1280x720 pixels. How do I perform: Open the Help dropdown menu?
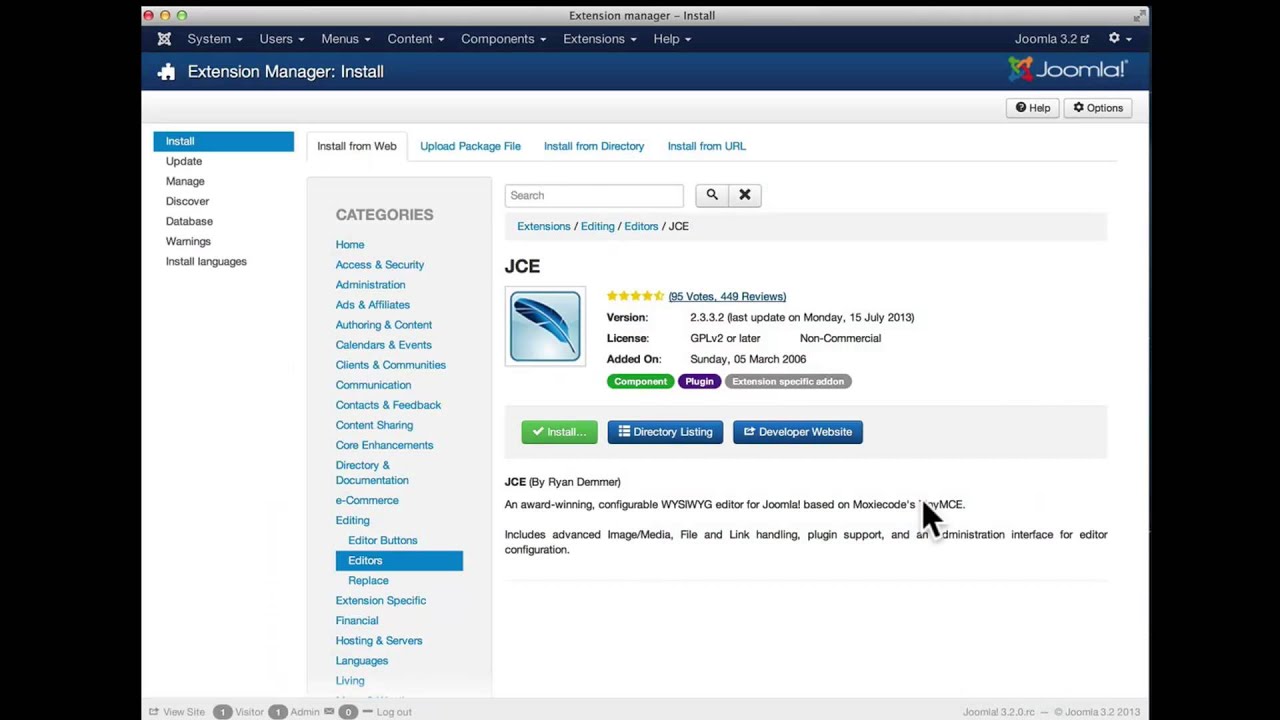click(x=672, y=39)
